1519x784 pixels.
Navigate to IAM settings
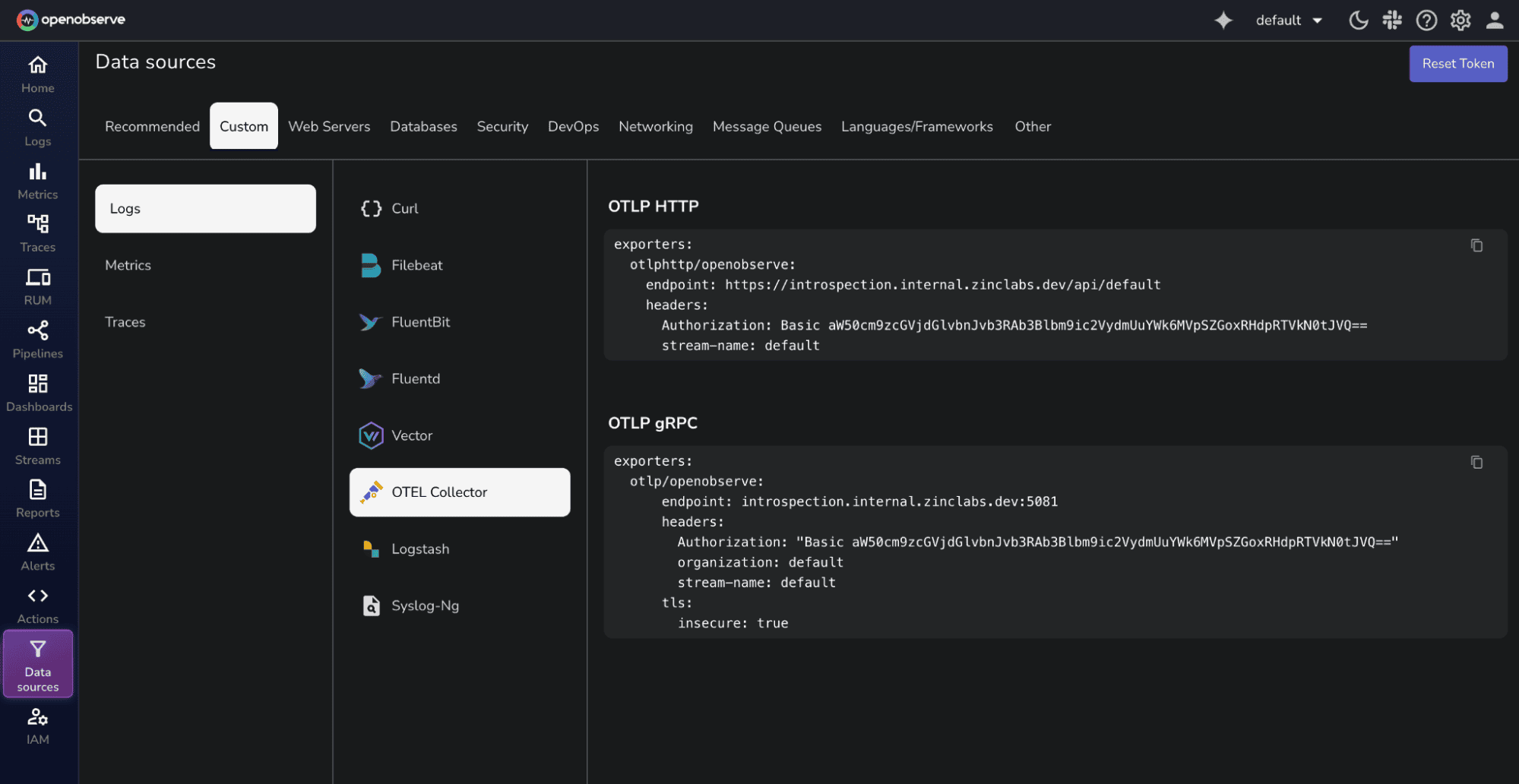point(37,723)
